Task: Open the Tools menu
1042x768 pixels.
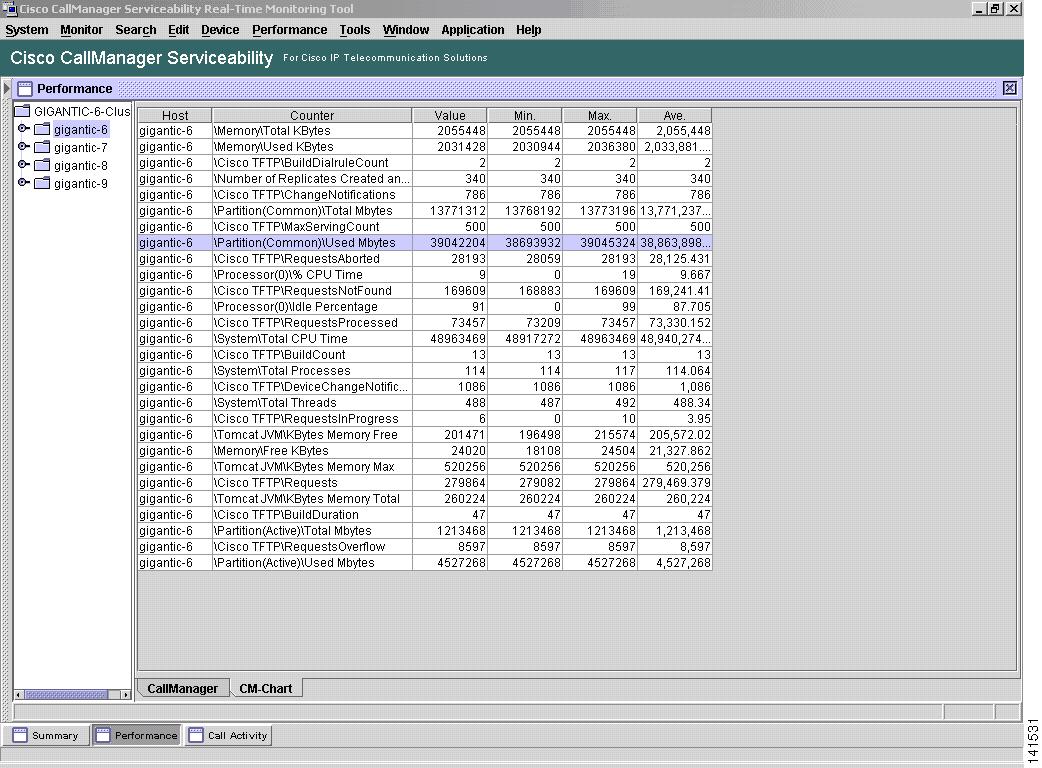Action: (354, 30)
